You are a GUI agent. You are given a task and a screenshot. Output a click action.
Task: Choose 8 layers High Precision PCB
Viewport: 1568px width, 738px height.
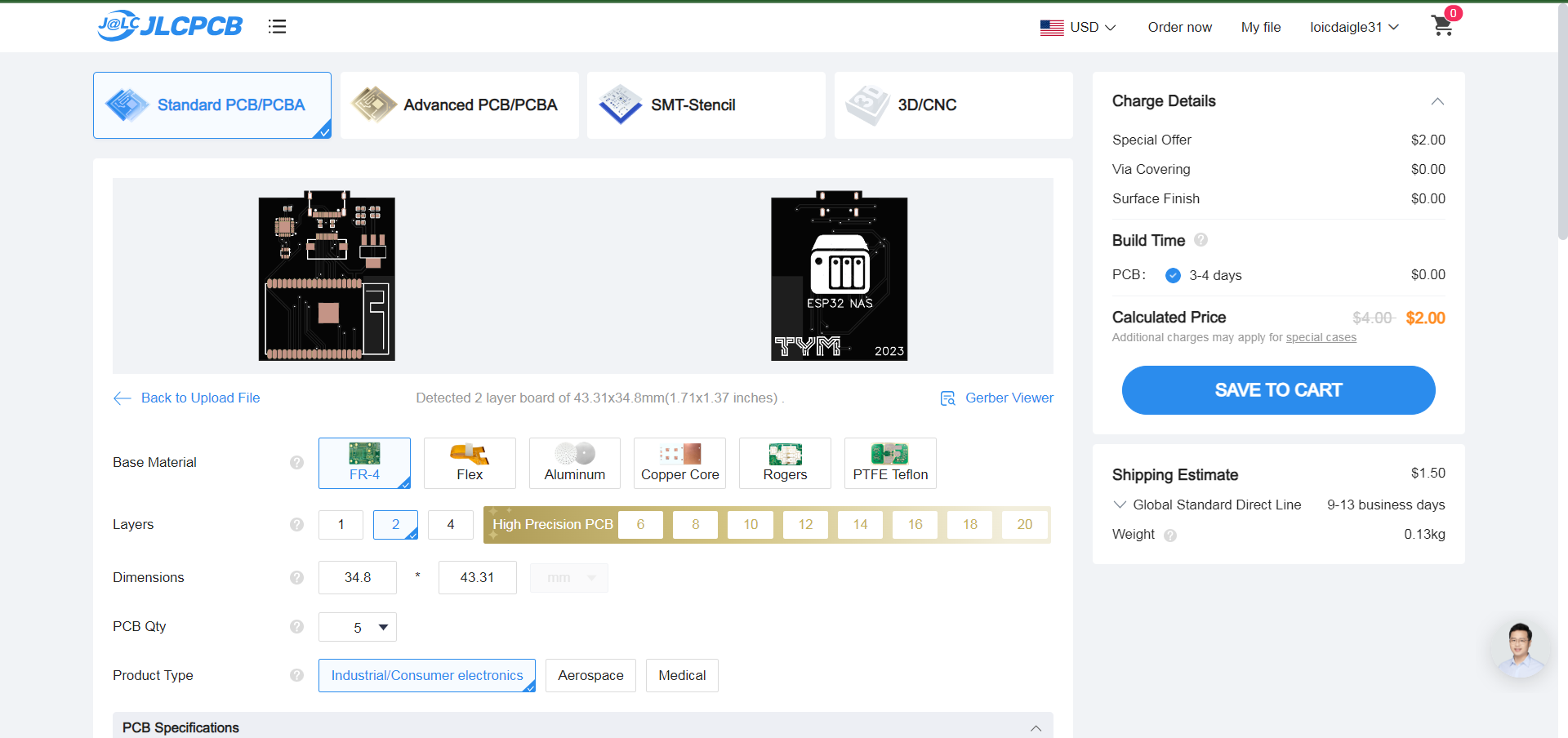[x=696, y=524]
